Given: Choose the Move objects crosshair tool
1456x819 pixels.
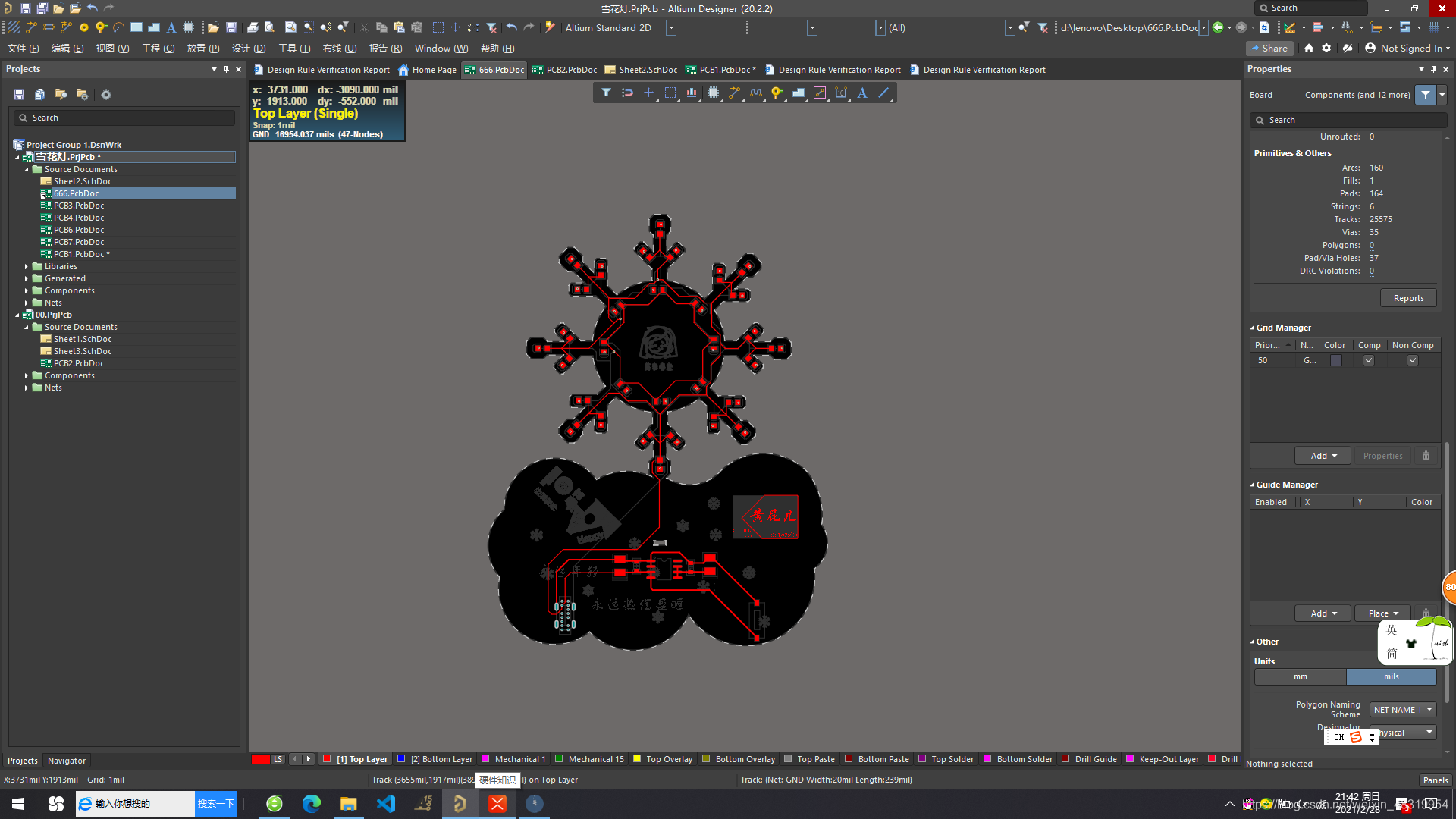Looking at the screenshot, I should tap(648, 93).
